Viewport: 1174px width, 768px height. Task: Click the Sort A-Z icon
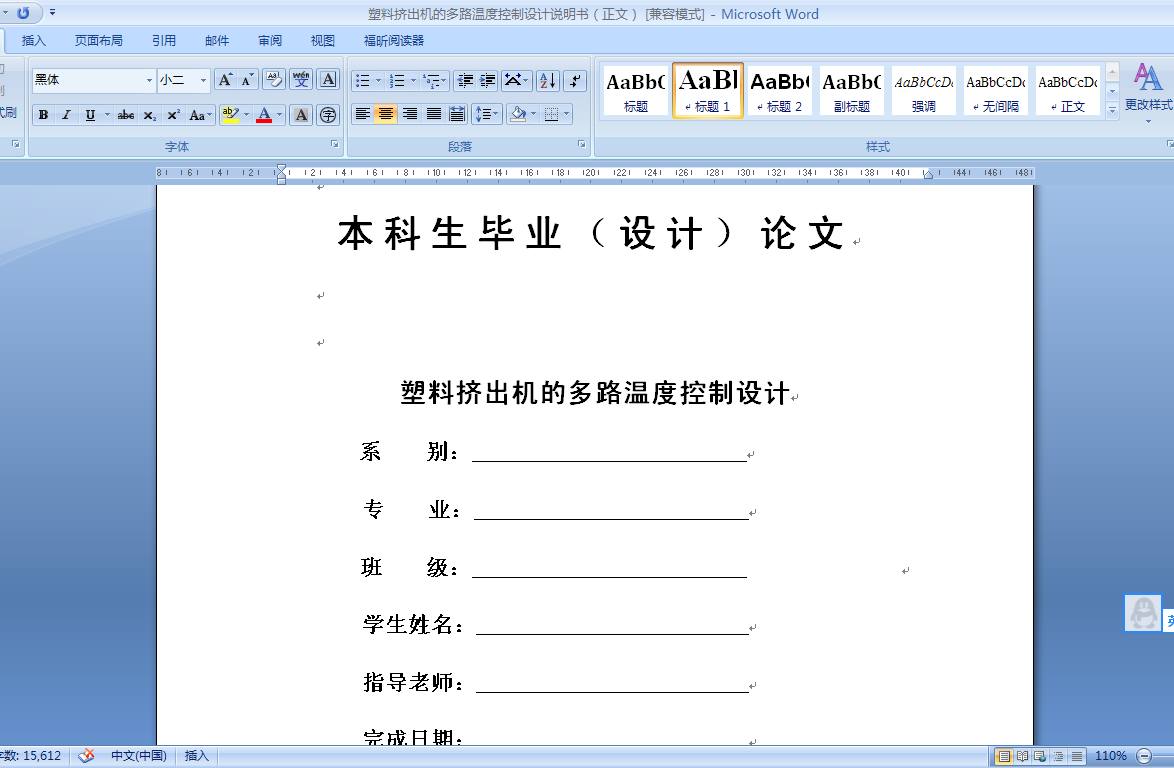pos(548,80)
